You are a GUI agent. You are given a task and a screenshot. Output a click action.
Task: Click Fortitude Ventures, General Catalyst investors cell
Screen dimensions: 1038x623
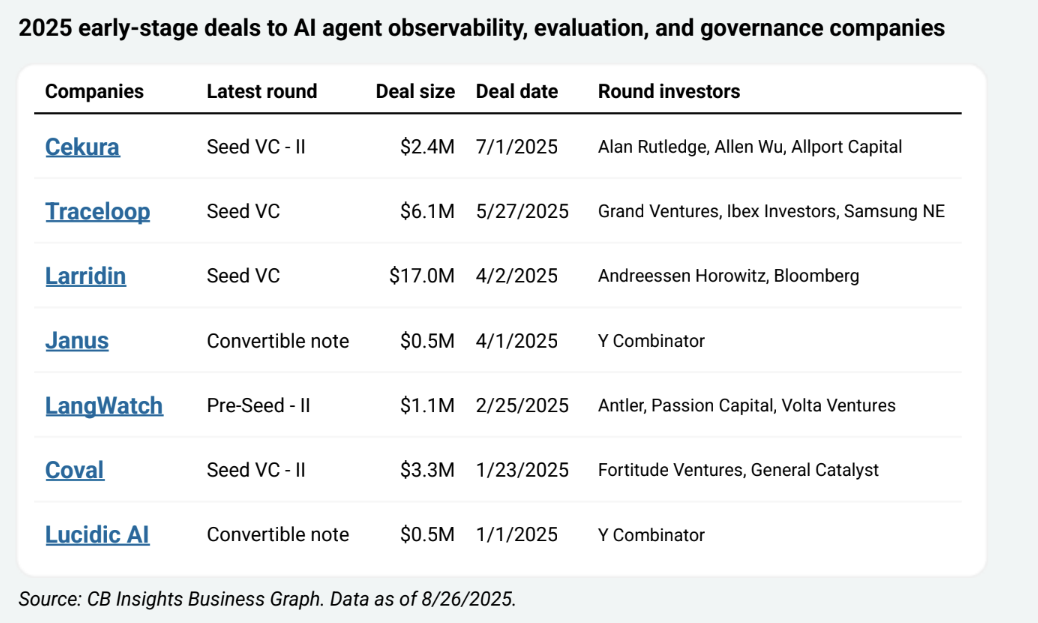pyautogui.click(x=738, y=470)
